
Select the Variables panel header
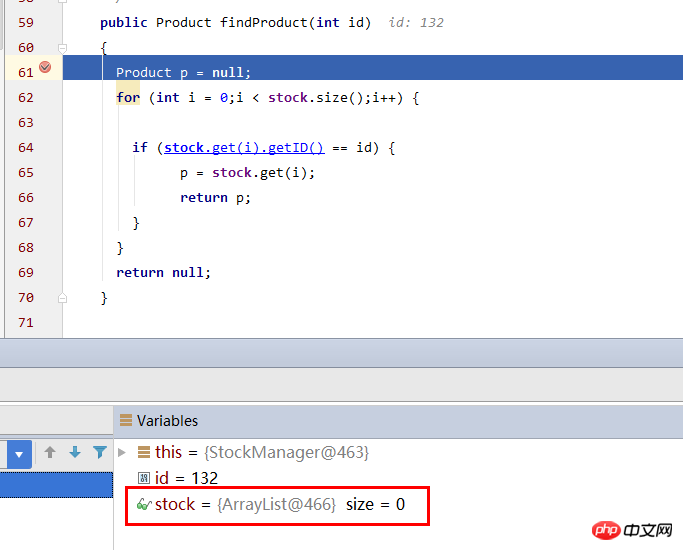398,421
